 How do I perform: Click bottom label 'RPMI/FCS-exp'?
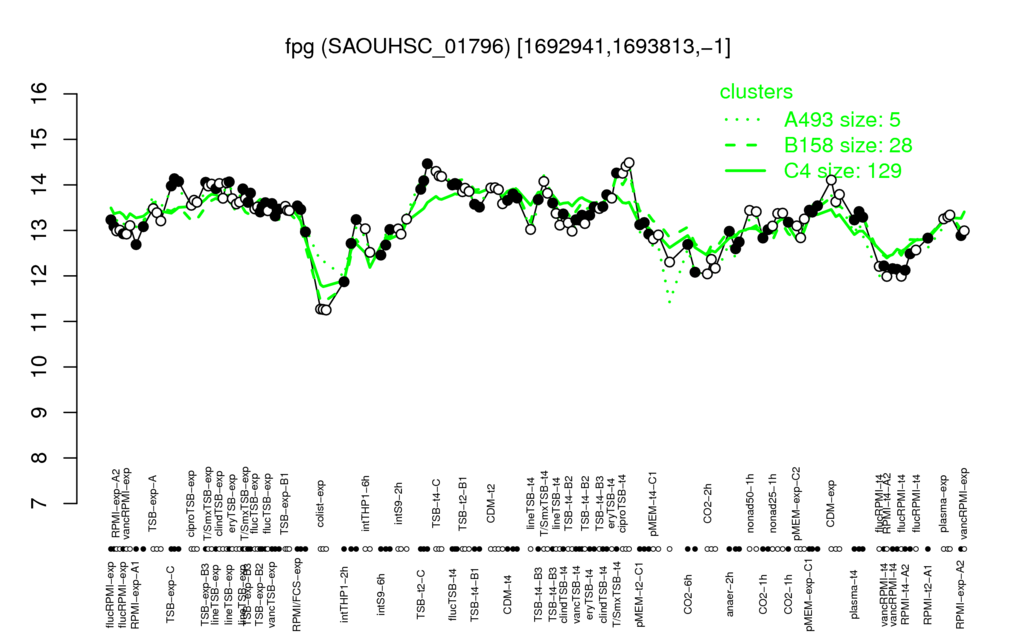click(x=296, y=596)
